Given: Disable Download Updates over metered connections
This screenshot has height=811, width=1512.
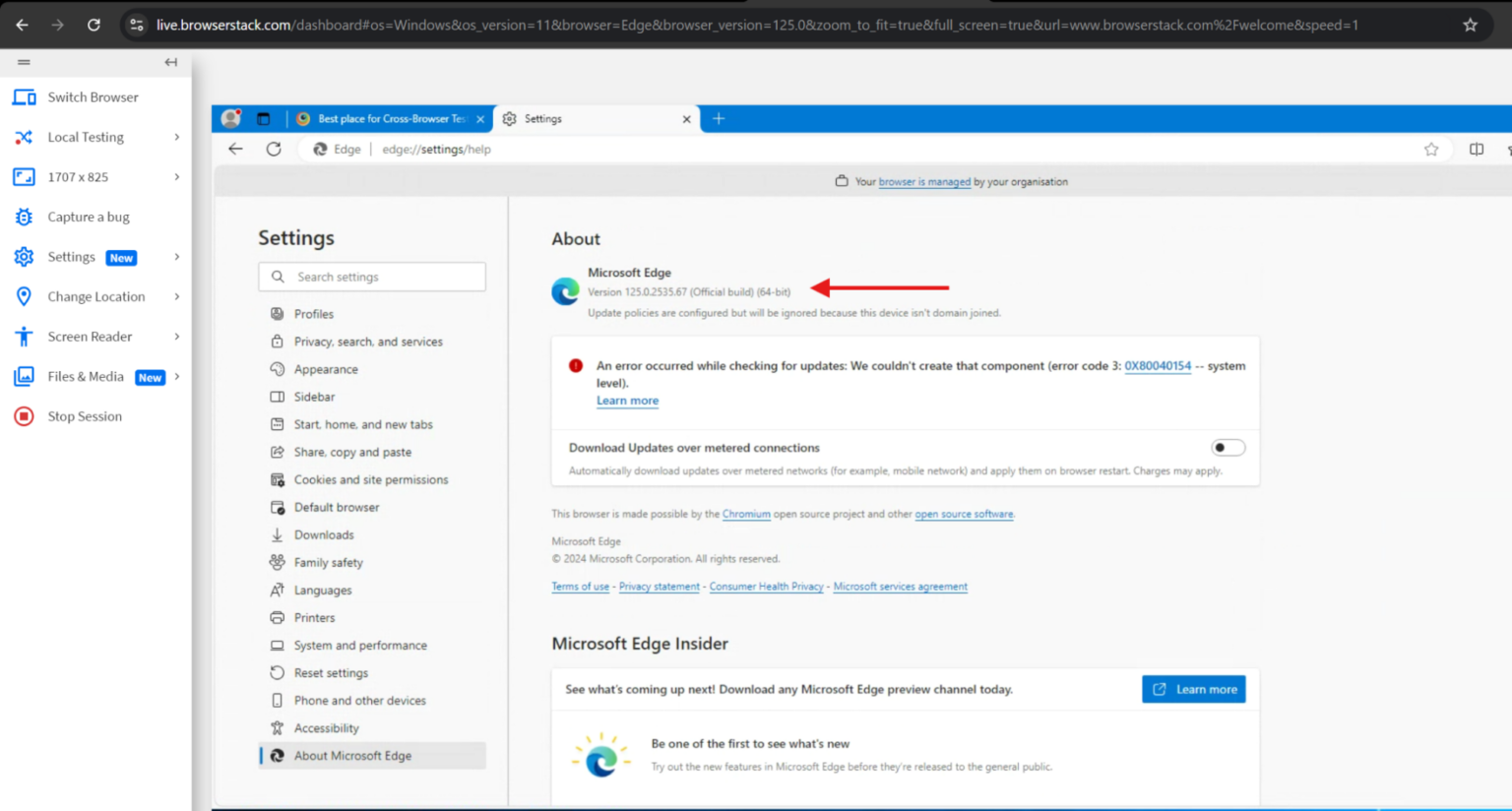Looking at the screenshot, I should 1228,447.
